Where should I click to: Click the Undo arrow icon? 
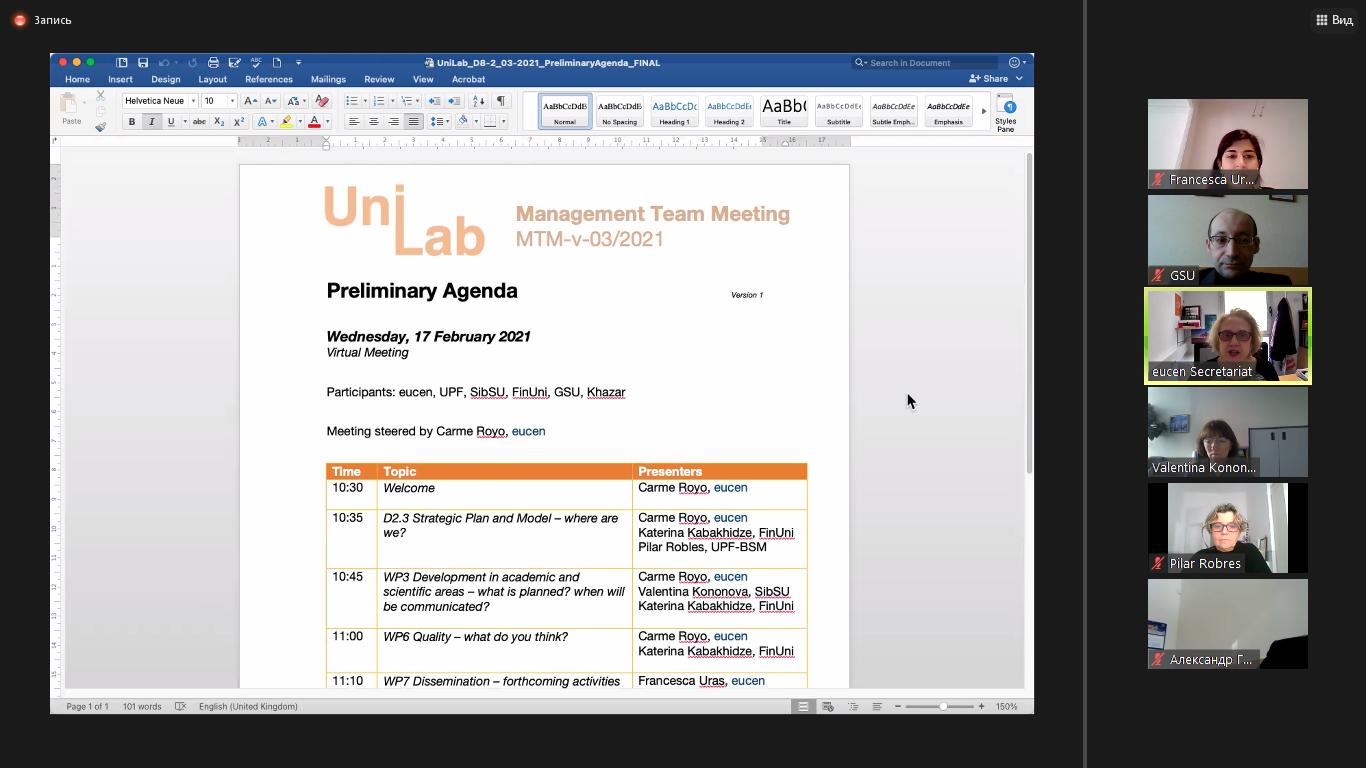coord(164,63)
